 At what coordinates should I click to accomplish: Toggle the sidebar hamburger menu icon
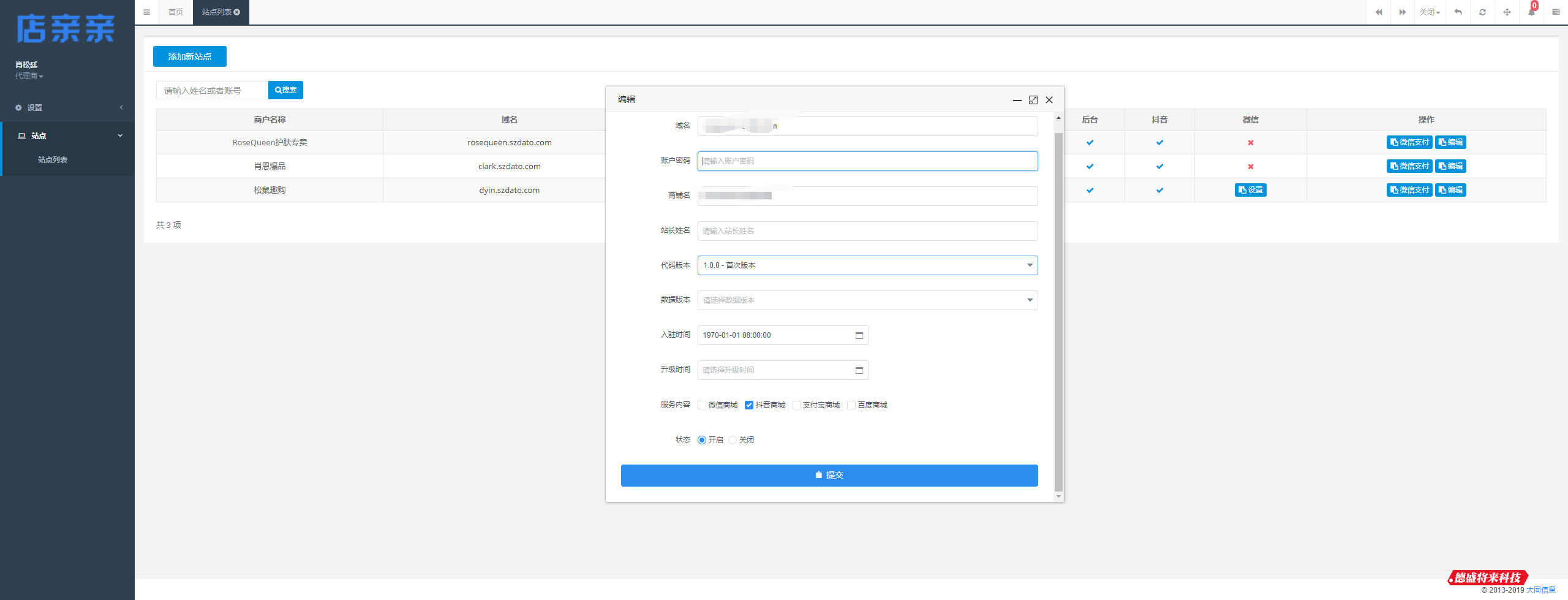click(x=146, y=12)
